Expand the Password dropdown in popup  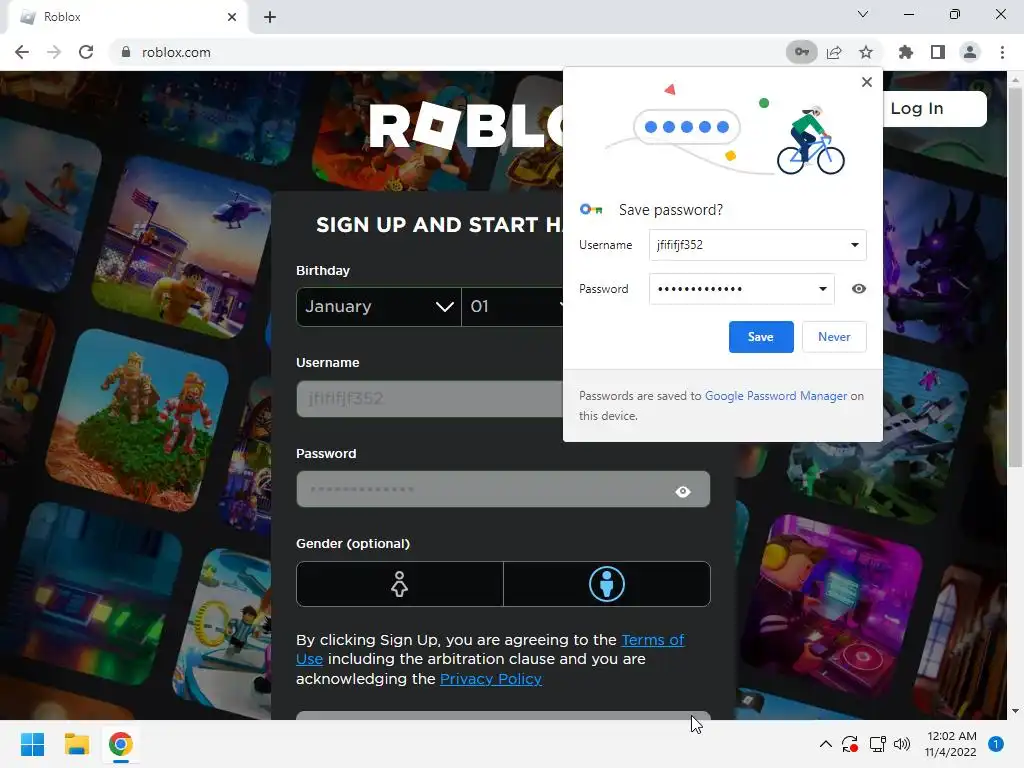[x=823, y=289]
